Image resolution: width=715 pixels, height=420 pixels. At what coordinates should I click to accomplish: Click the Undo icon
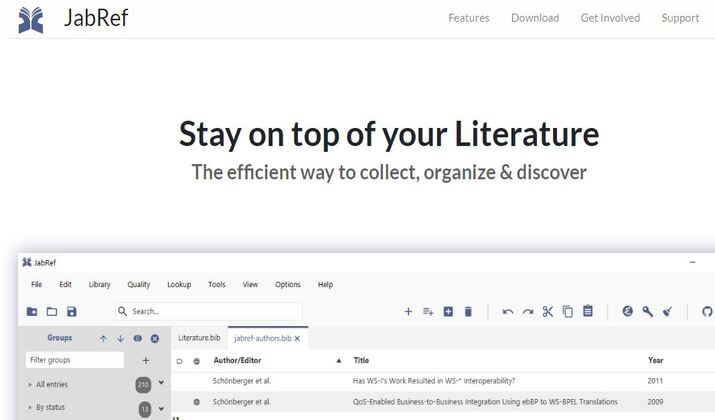(x=508, y=312)
